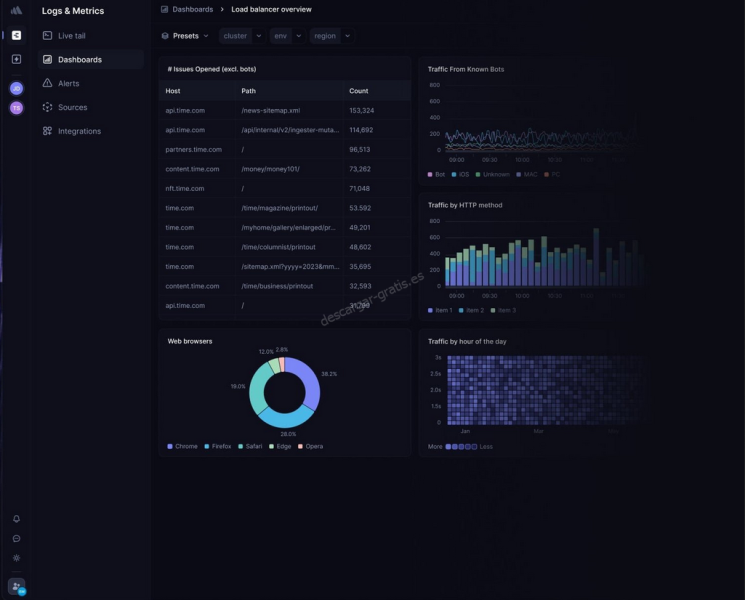
Task: Click the Dashboards breadcrumb link
Action: pyautogui.click(x=192, y=9)
